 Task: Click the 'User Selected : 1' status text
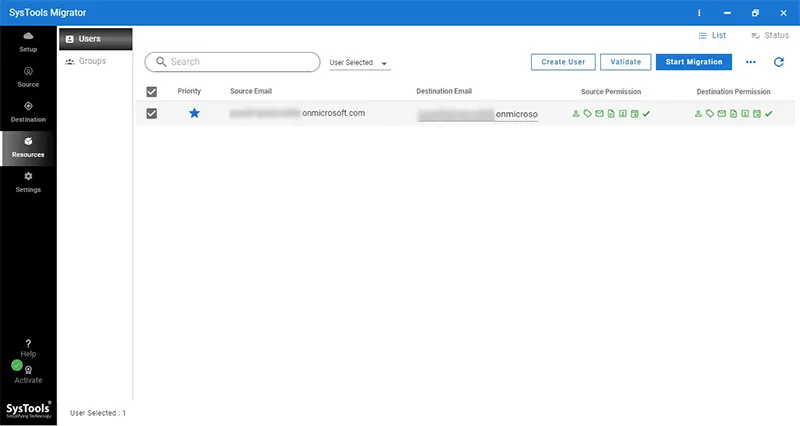[97, 413]
